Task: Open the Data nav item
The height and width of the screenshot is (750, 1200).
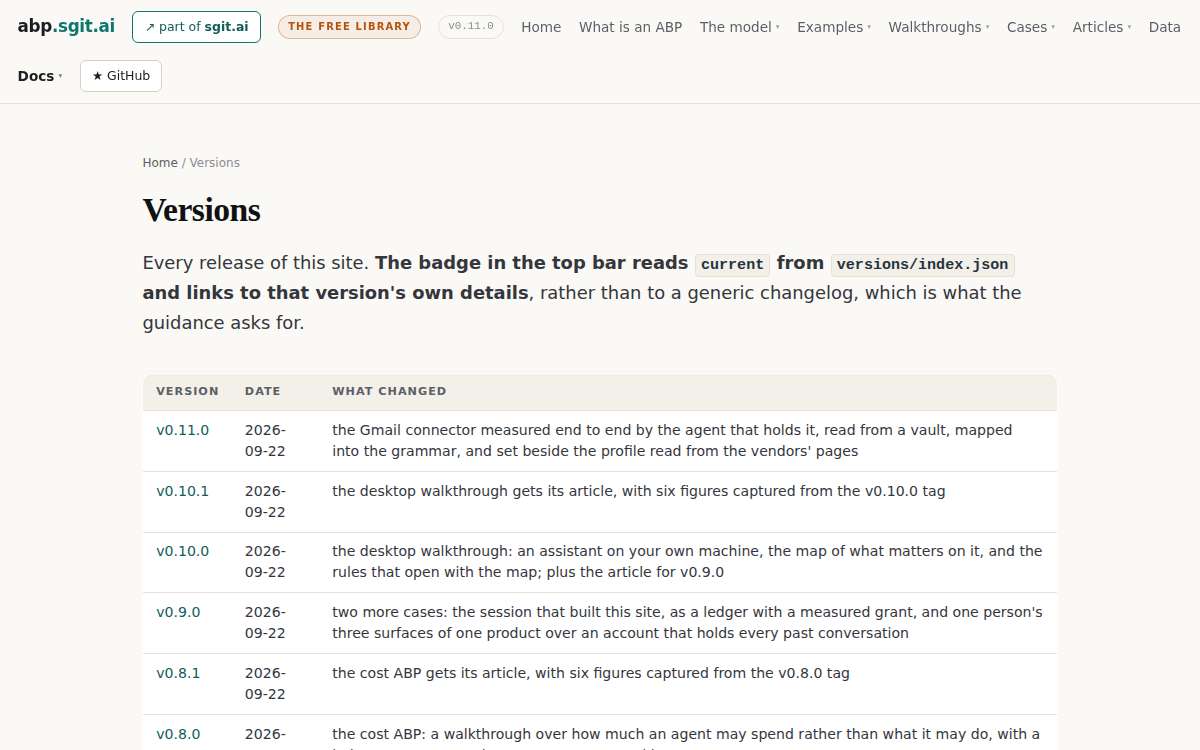Action: [x=1165, y=27]
